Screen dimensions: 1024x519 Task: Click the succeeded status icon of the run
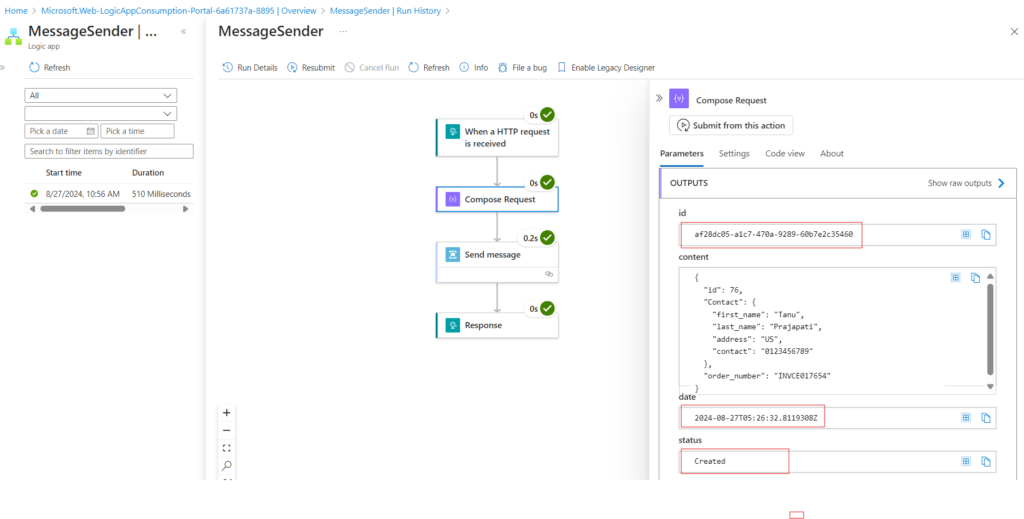34,194
